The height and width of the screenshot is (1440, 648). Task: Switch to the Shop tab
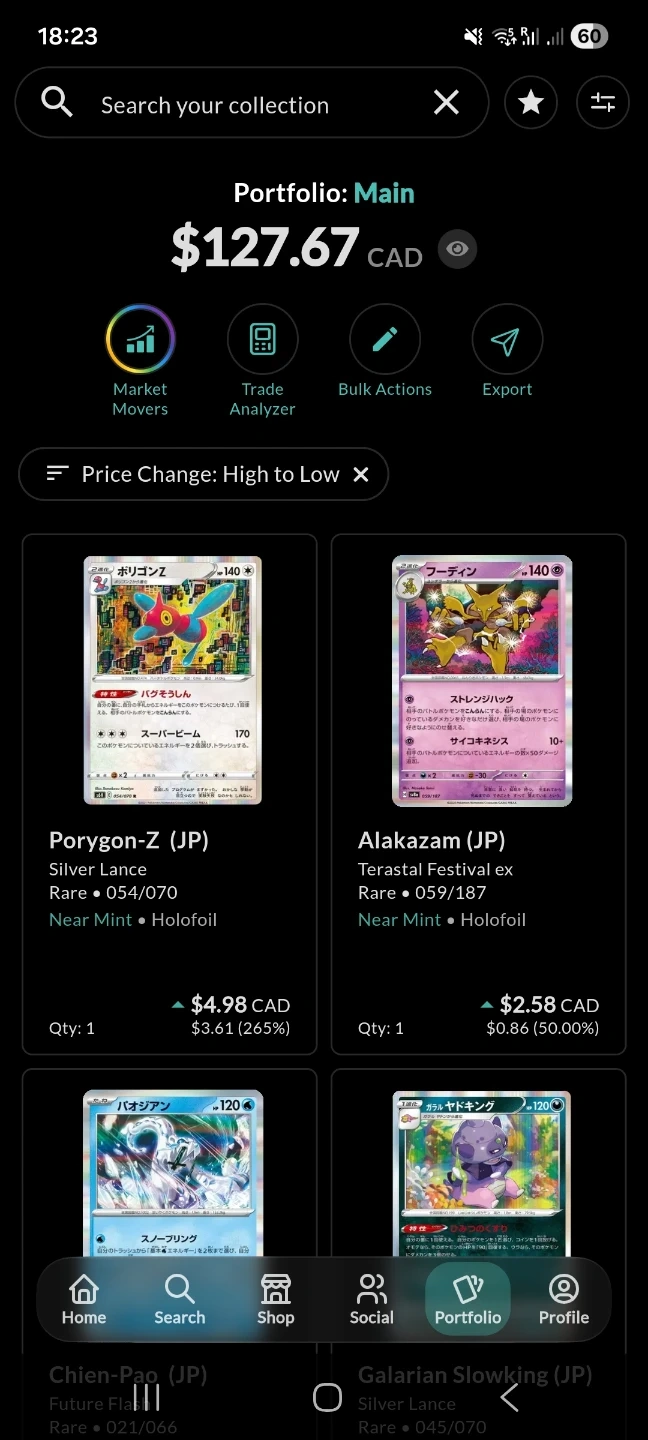(276, 1300)
